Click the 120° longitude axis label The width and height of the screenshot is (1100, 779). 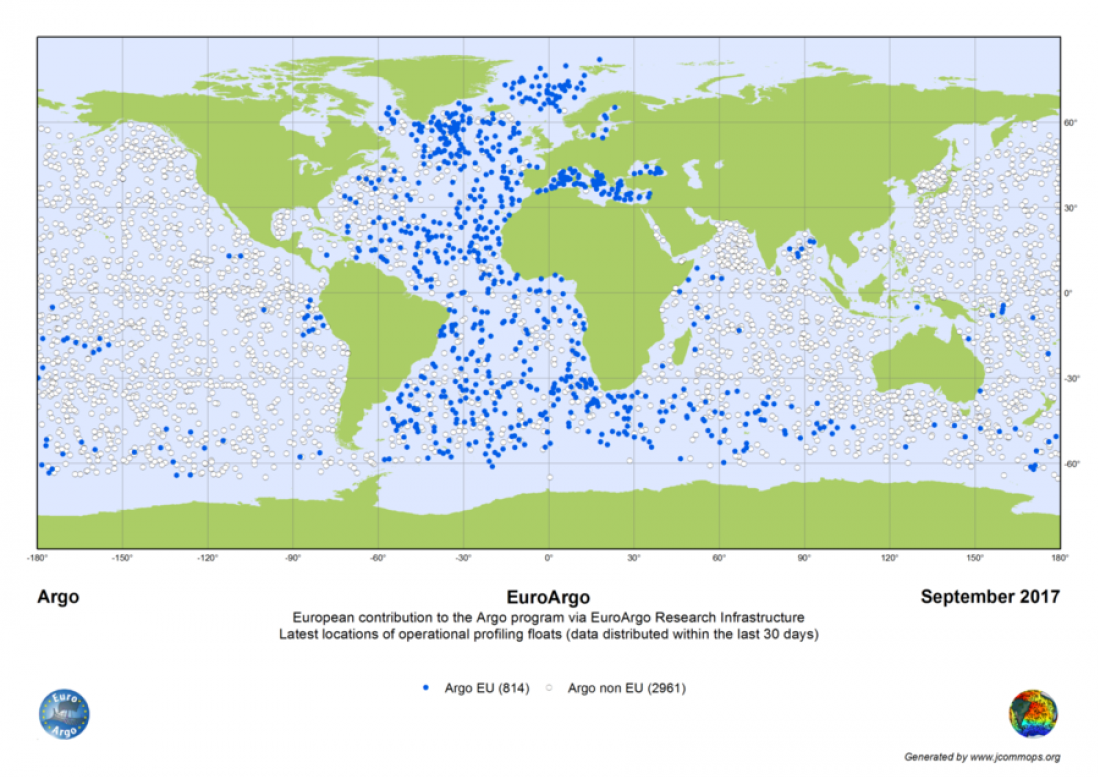(x=890, y=558)
